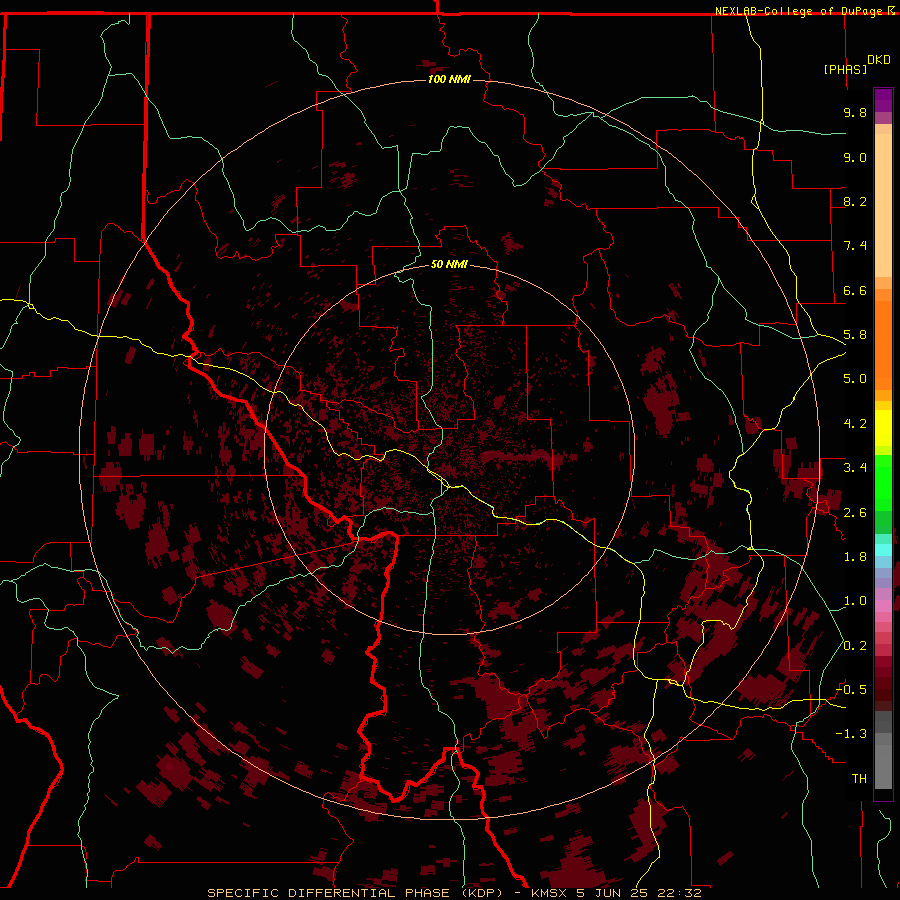The image size is (900, 900).
Task: Click the 5.0 scale value
Action: click(x=855, y=379)
